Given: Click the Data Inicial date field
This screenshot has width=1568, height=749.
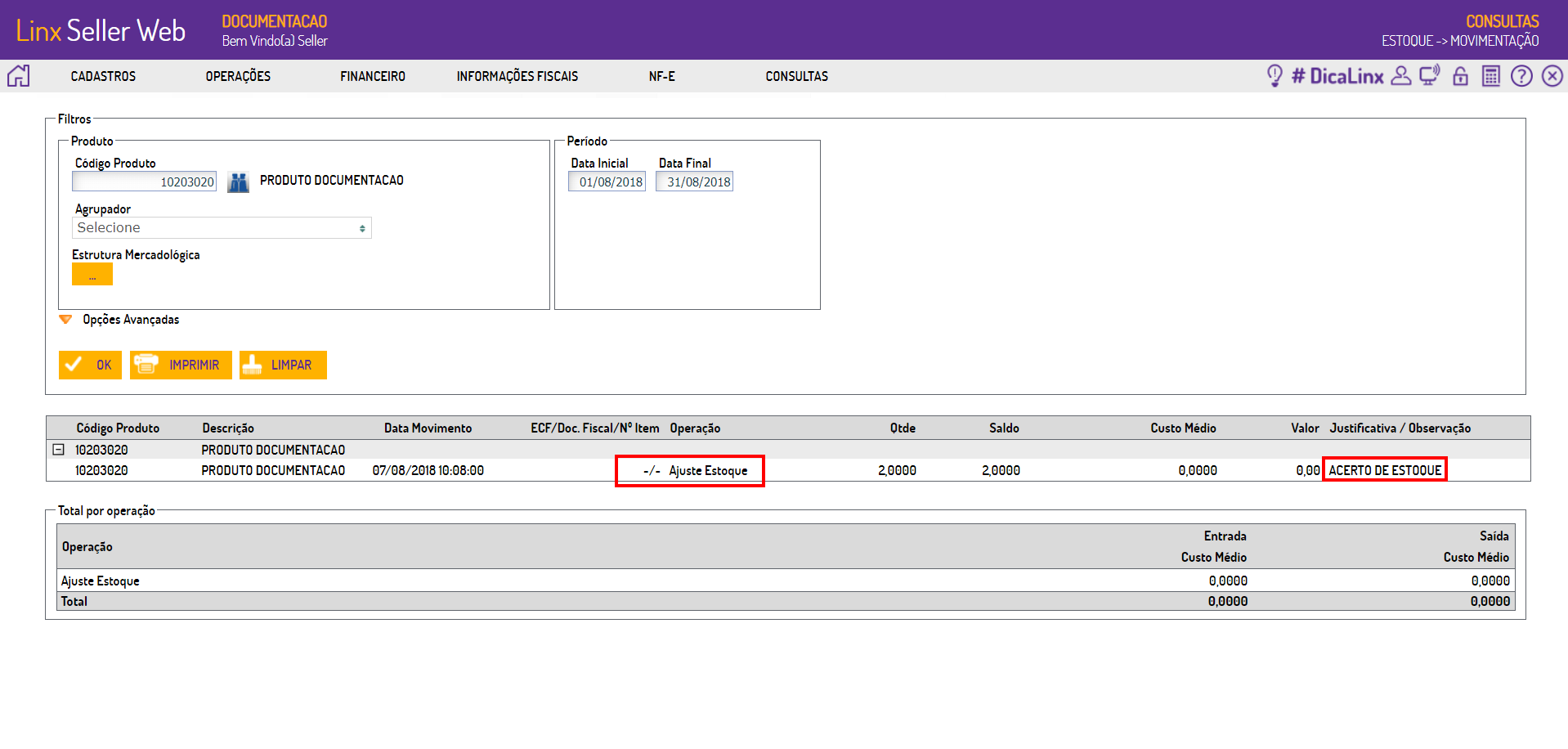Looking at the screenshot, I should click(x=607, y=182).
